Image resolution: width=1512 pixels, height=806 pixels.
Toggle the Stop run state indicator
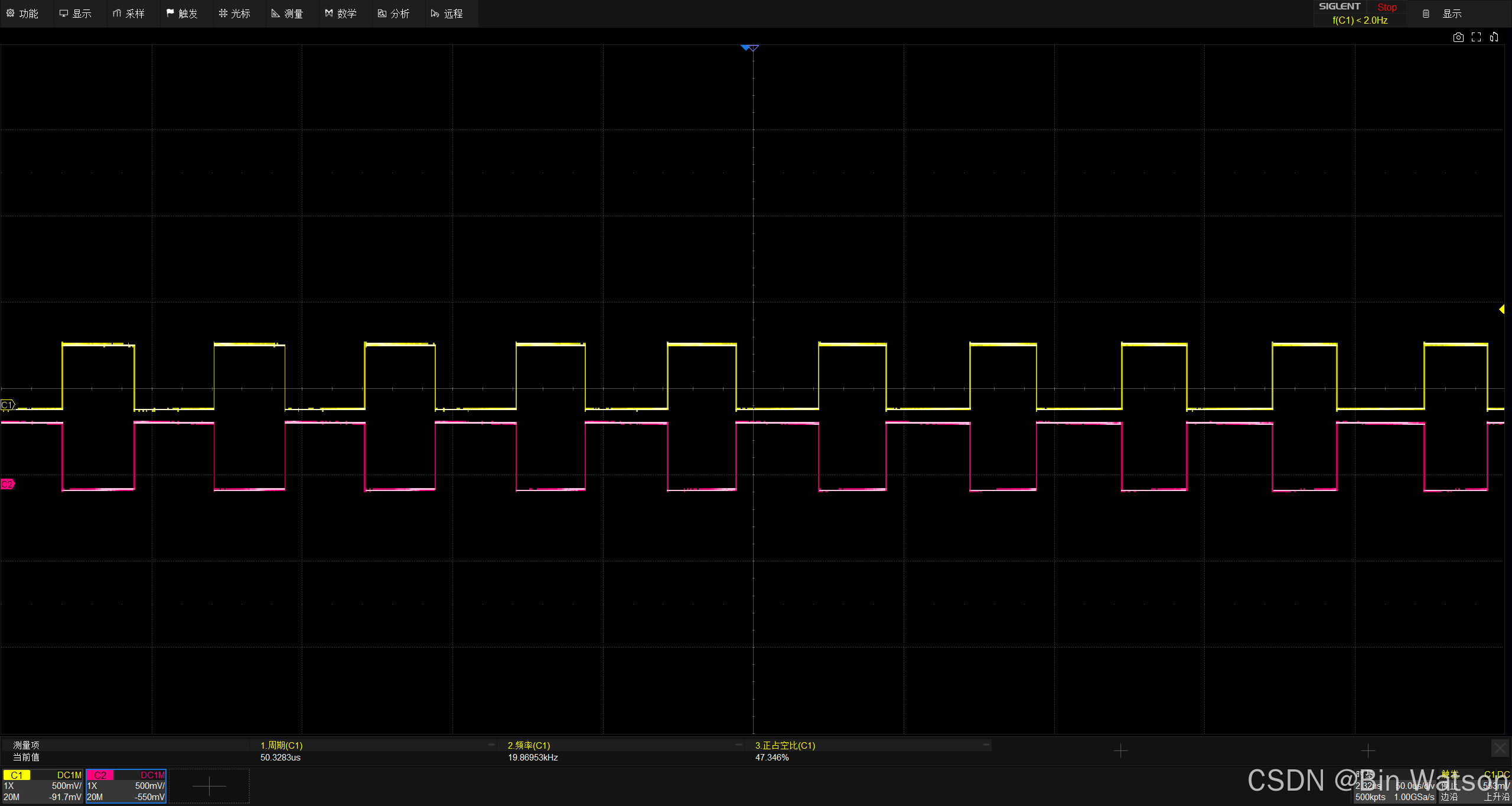[1386, 7]
